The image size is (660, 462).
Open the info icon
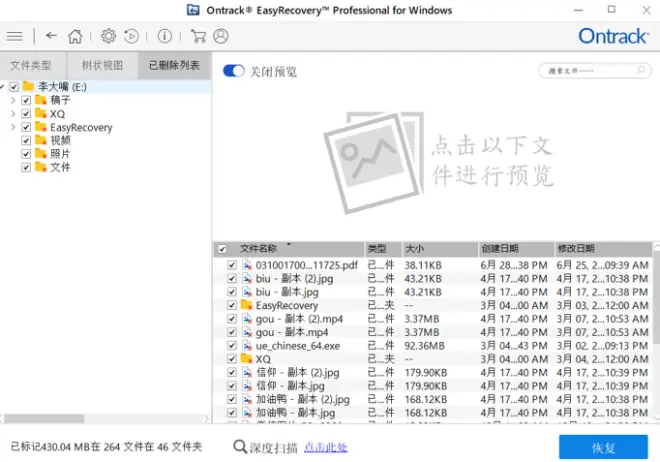click(x=165, y=36)
